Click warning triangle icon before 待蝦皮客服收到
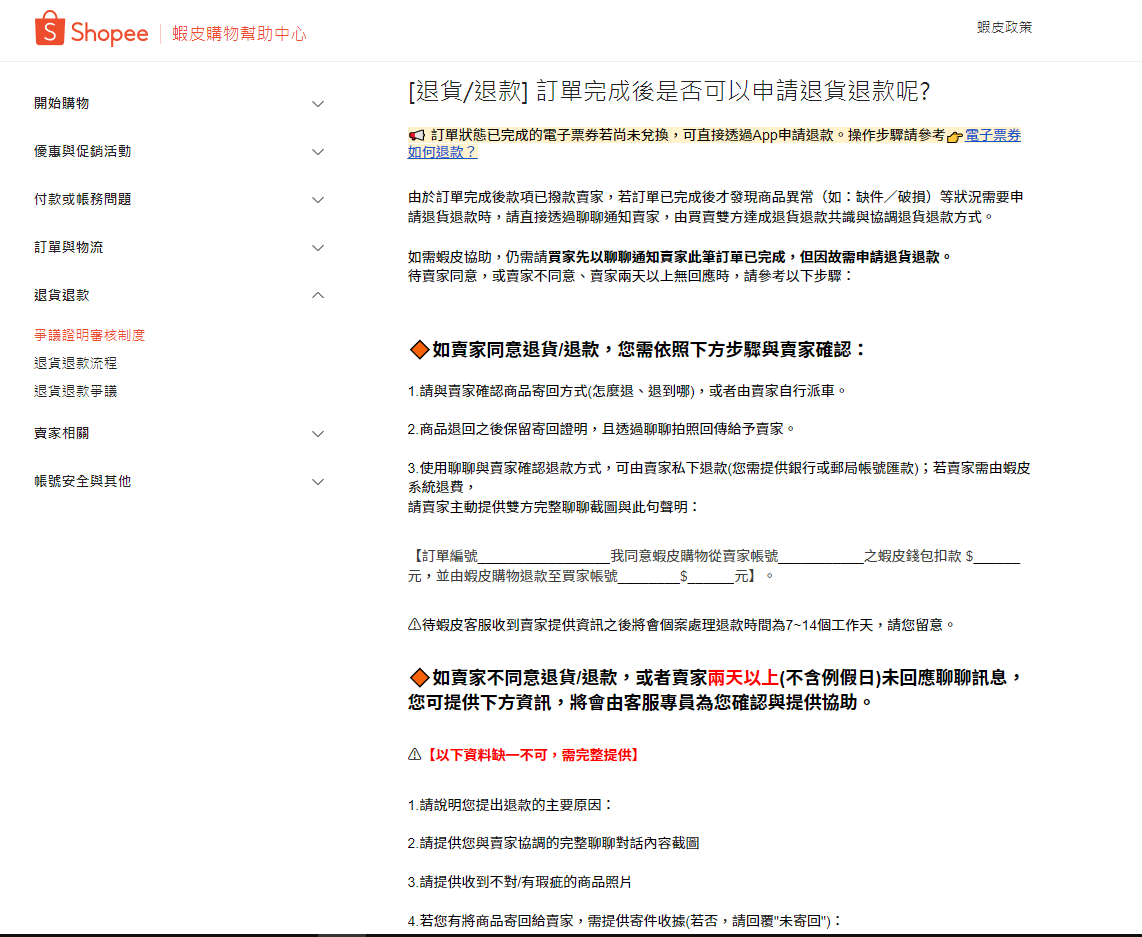The height and width of the screenshot is (937, 1142). [414, 625]
